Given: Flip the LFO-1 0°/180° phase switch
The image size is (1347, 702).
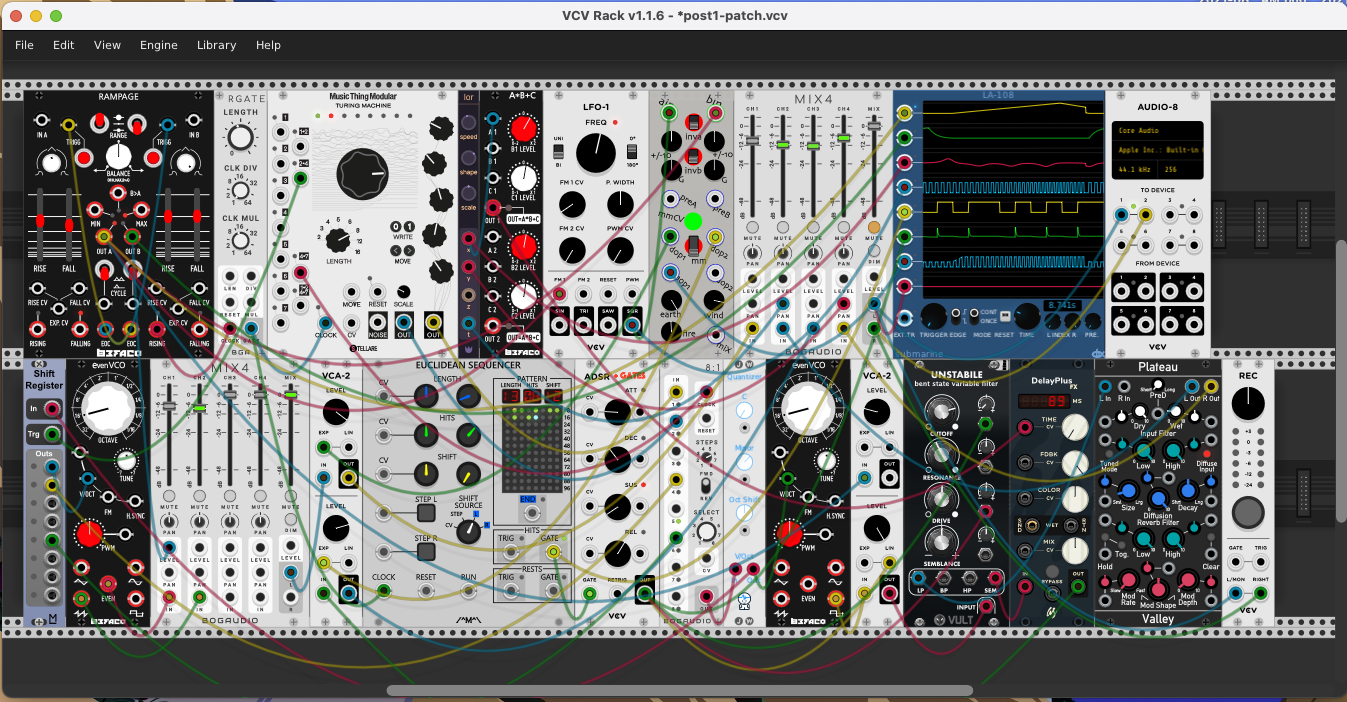Looking at the screenshot, I should 630,151.
